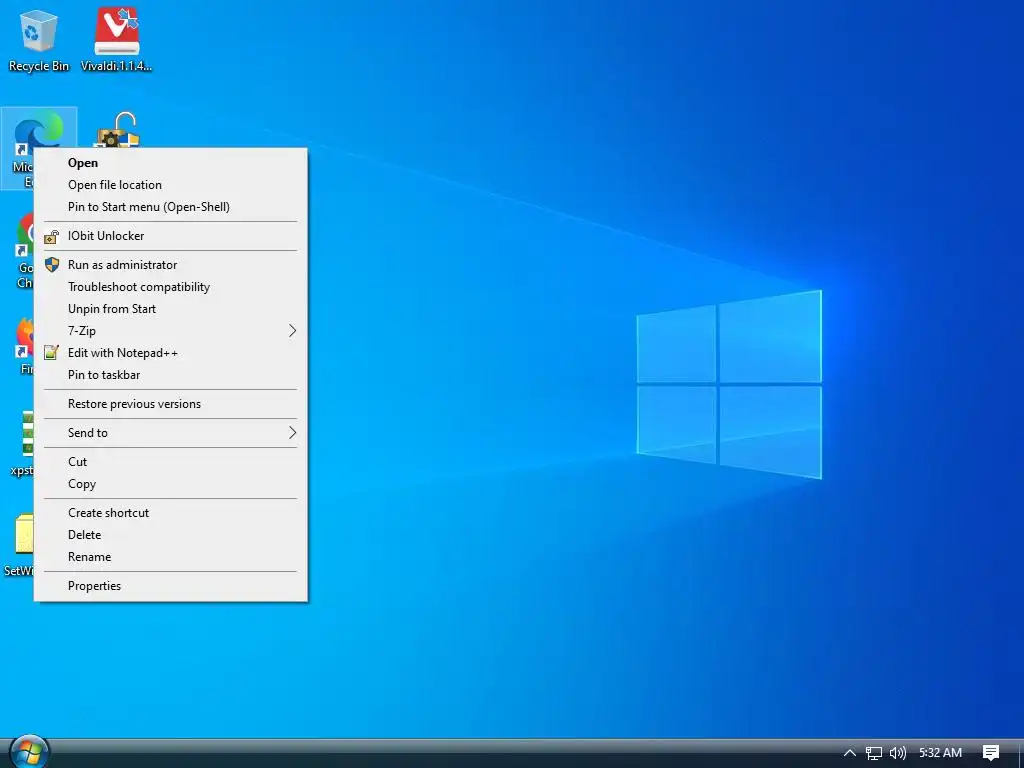Screen dimensions: 1024x768
Task: Click the 5:32 AM taskbar clock
Action: [940, 753]
